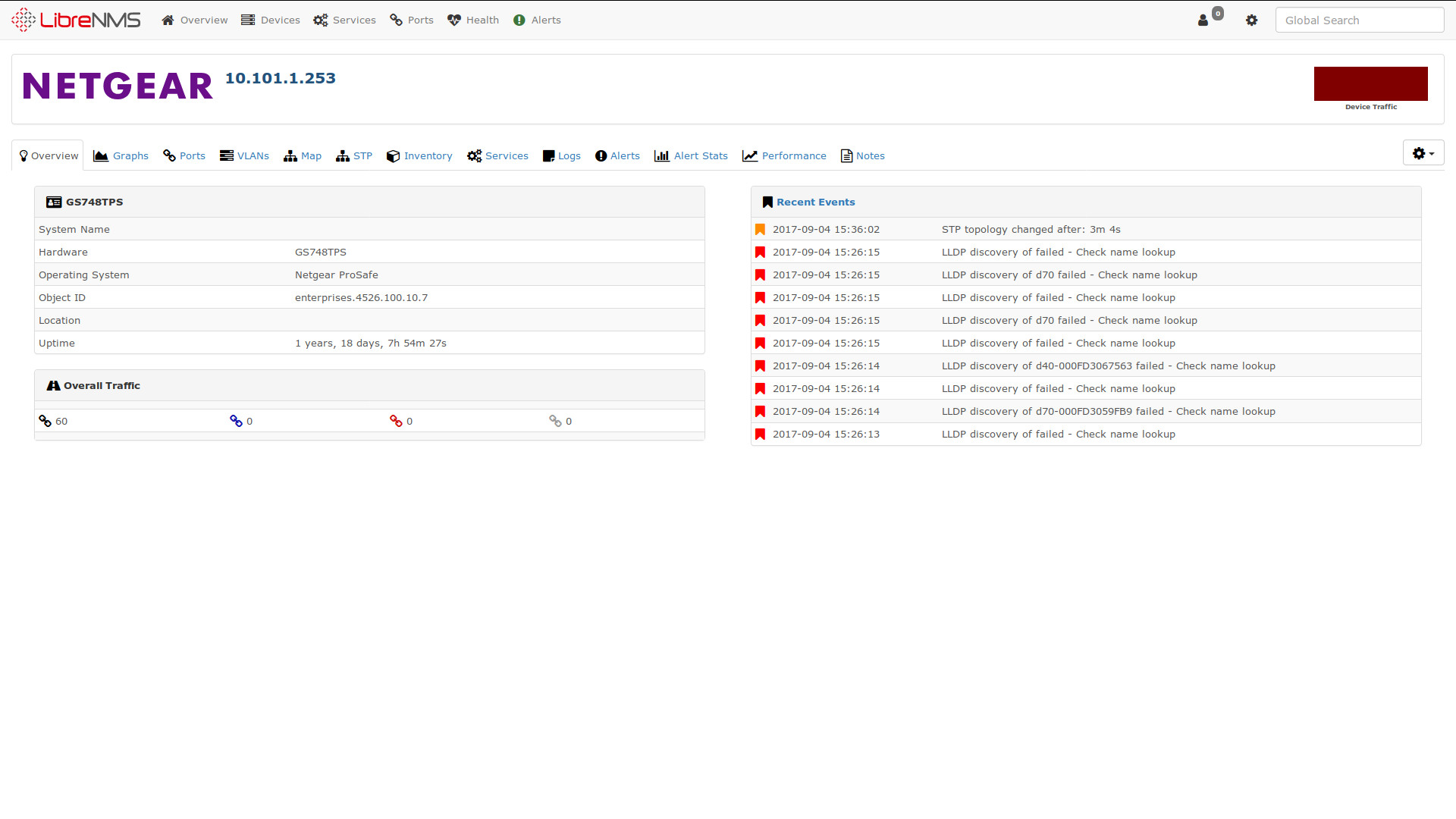The width and height of the screenshot is (1456, 819).
Task: Switch to the device Alerts tab
Action: pos(617,155)
